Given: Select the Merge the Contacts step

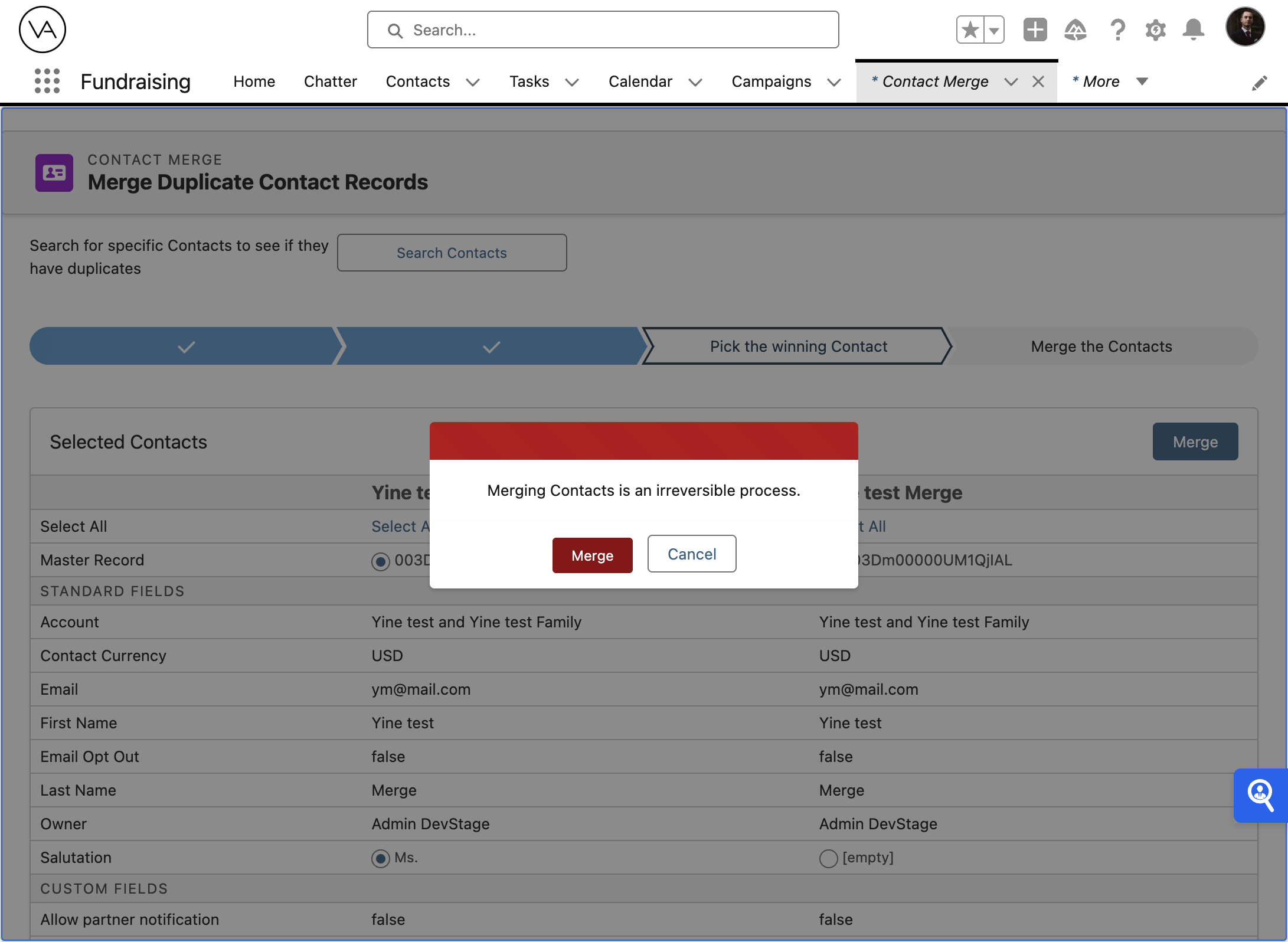Looking at the screenshot, I should (x=1101, y=346).
